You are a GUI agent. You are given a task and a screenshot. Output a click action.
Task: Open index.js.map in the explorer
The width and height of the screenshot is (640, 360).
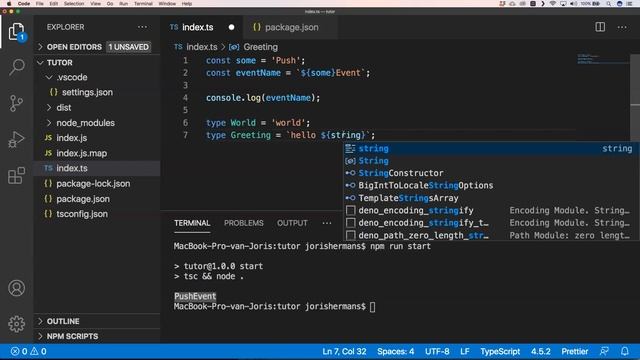click(82, 153)
